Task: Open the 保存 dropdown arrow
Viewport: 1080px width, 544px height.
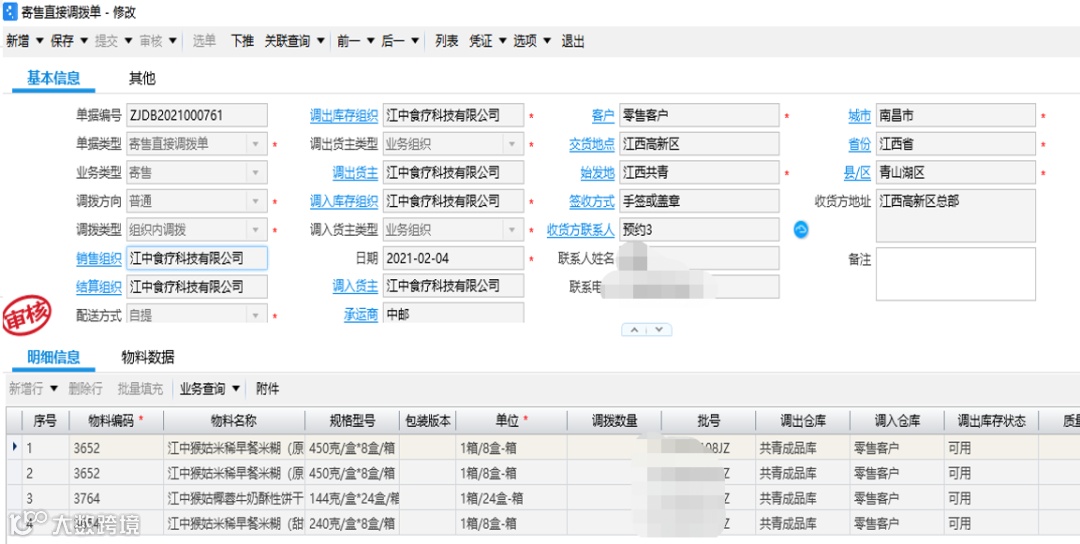Action: [x=84, y=41]
